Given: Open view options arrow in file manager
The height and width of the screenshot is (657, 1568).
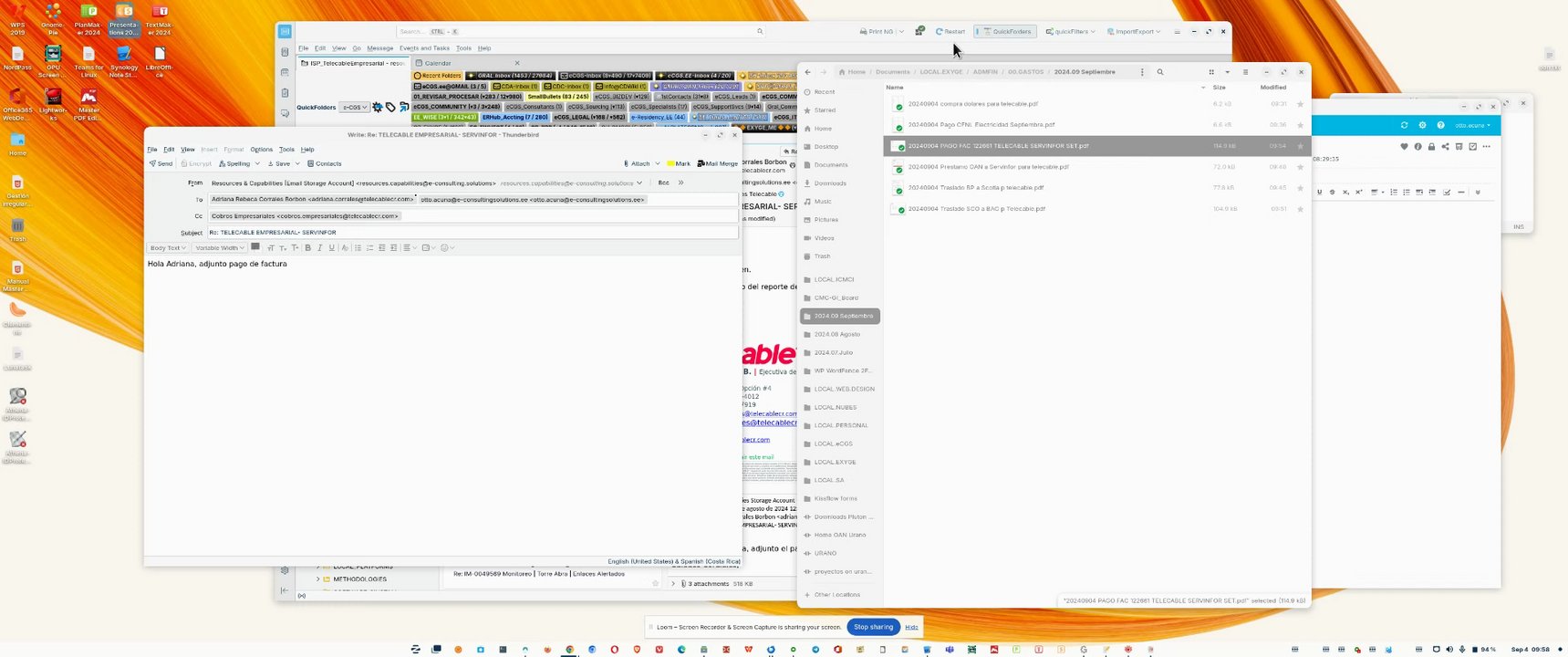Looking at the screenshot, I should coord(1227,72).
